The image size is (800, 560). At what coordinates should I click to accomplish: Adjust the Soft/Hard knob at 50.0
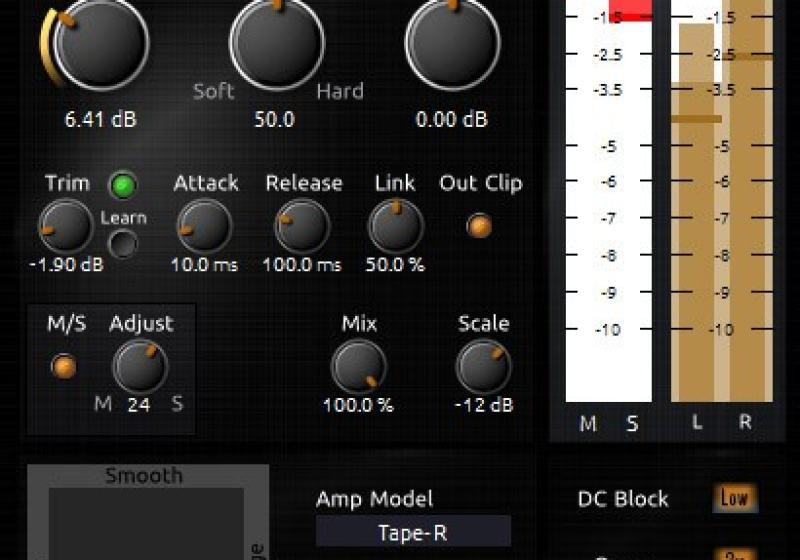[277, 43]
